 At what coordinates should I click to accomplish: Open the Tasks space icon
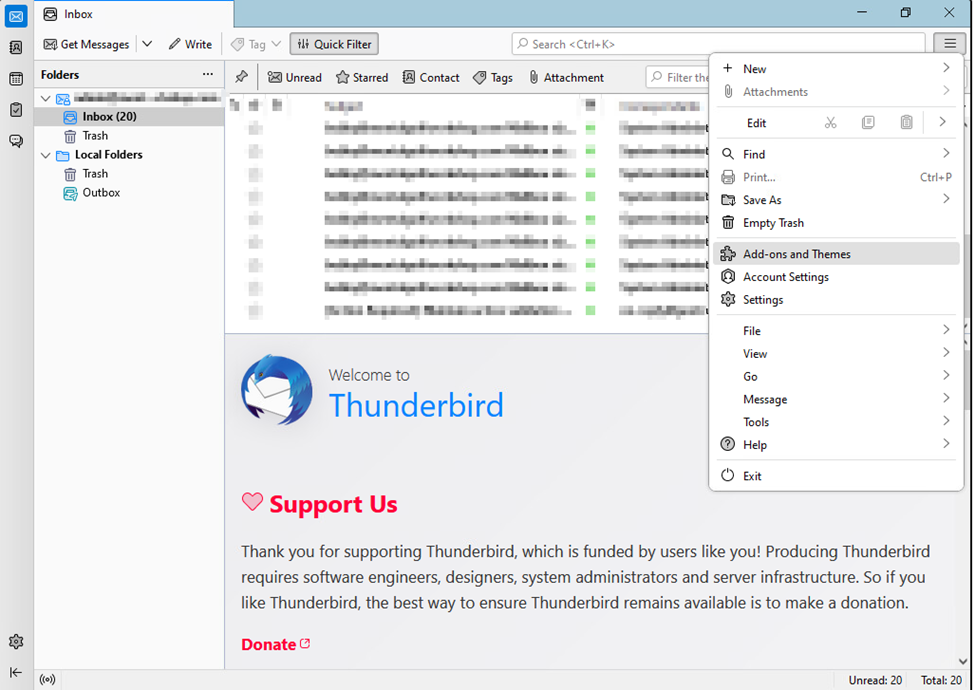(16, 110)
